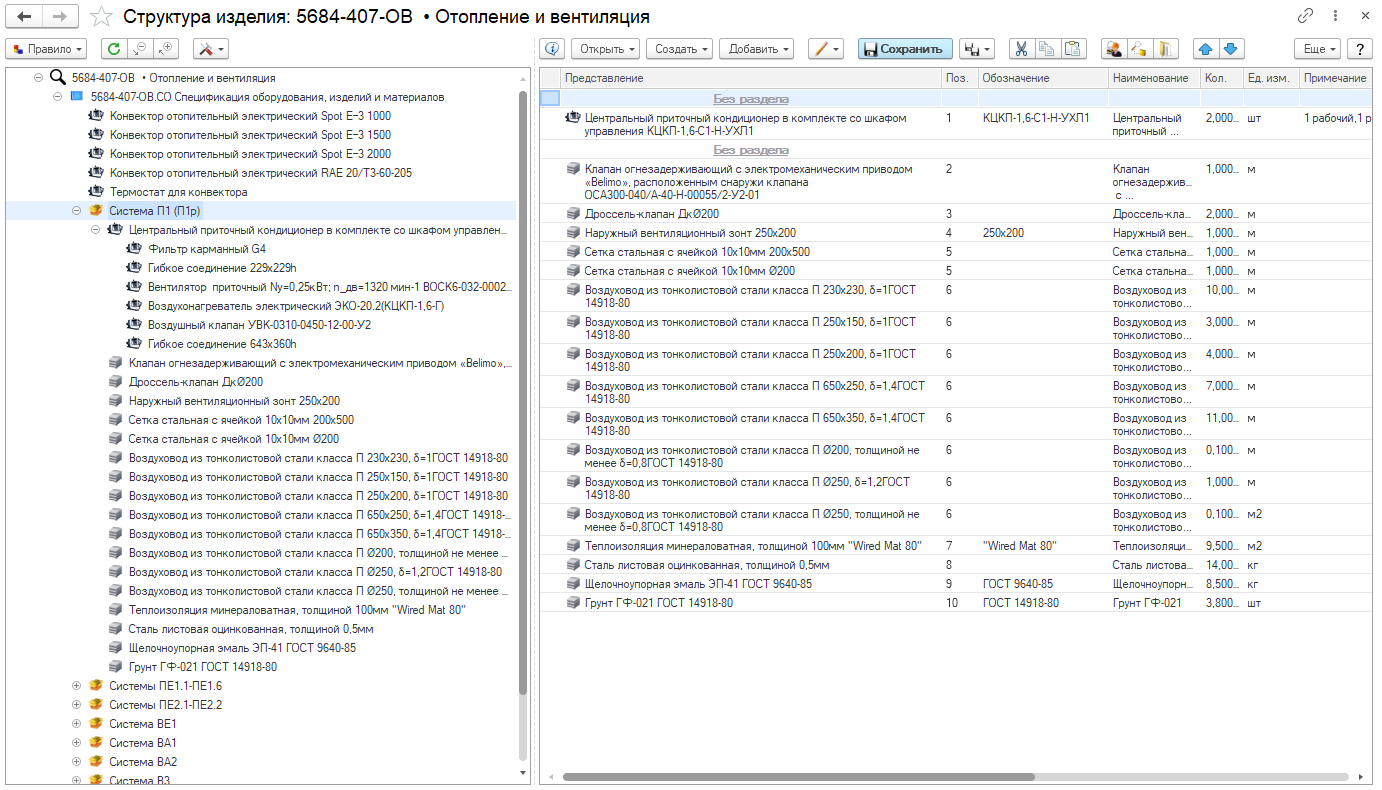Click the Сохранить button

(x=904, y=49)
